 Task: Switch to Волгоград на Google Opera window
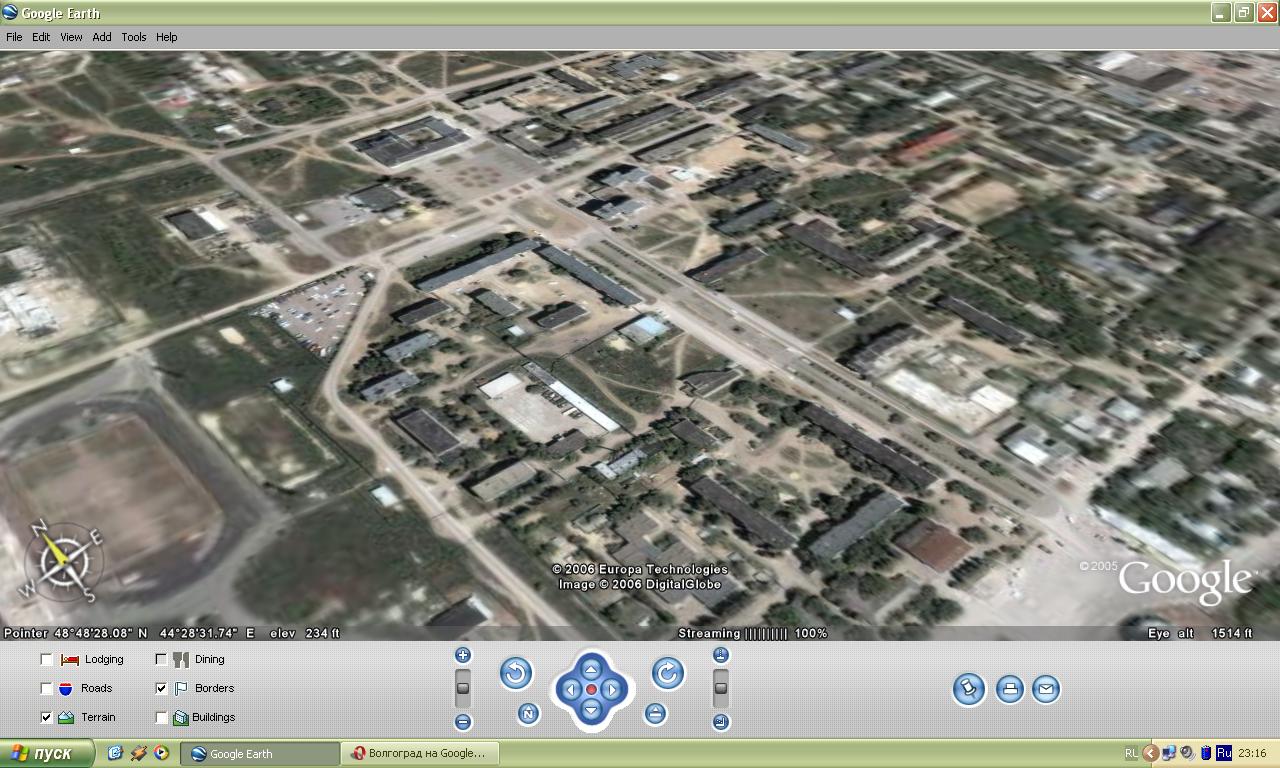420,753
